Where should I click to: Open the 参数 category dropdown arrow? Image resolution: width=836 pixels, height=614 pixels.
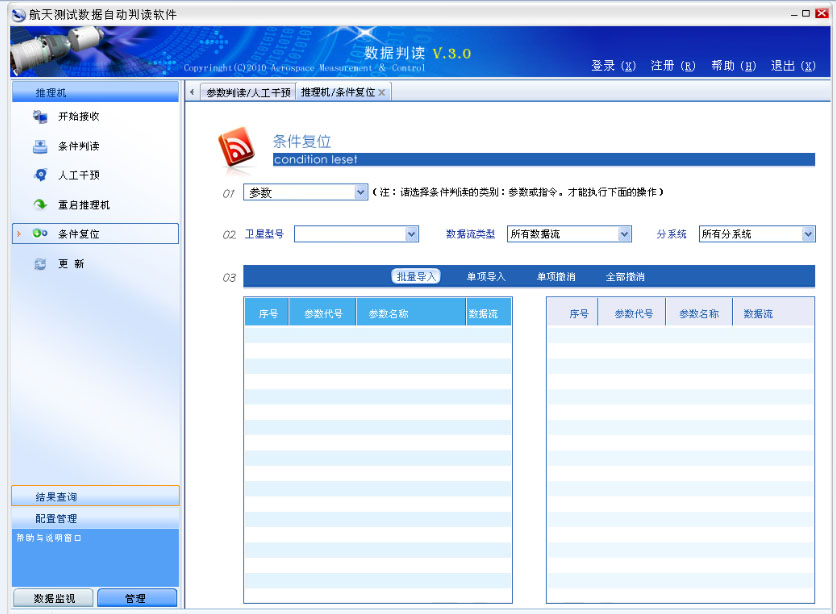point(361,192)
